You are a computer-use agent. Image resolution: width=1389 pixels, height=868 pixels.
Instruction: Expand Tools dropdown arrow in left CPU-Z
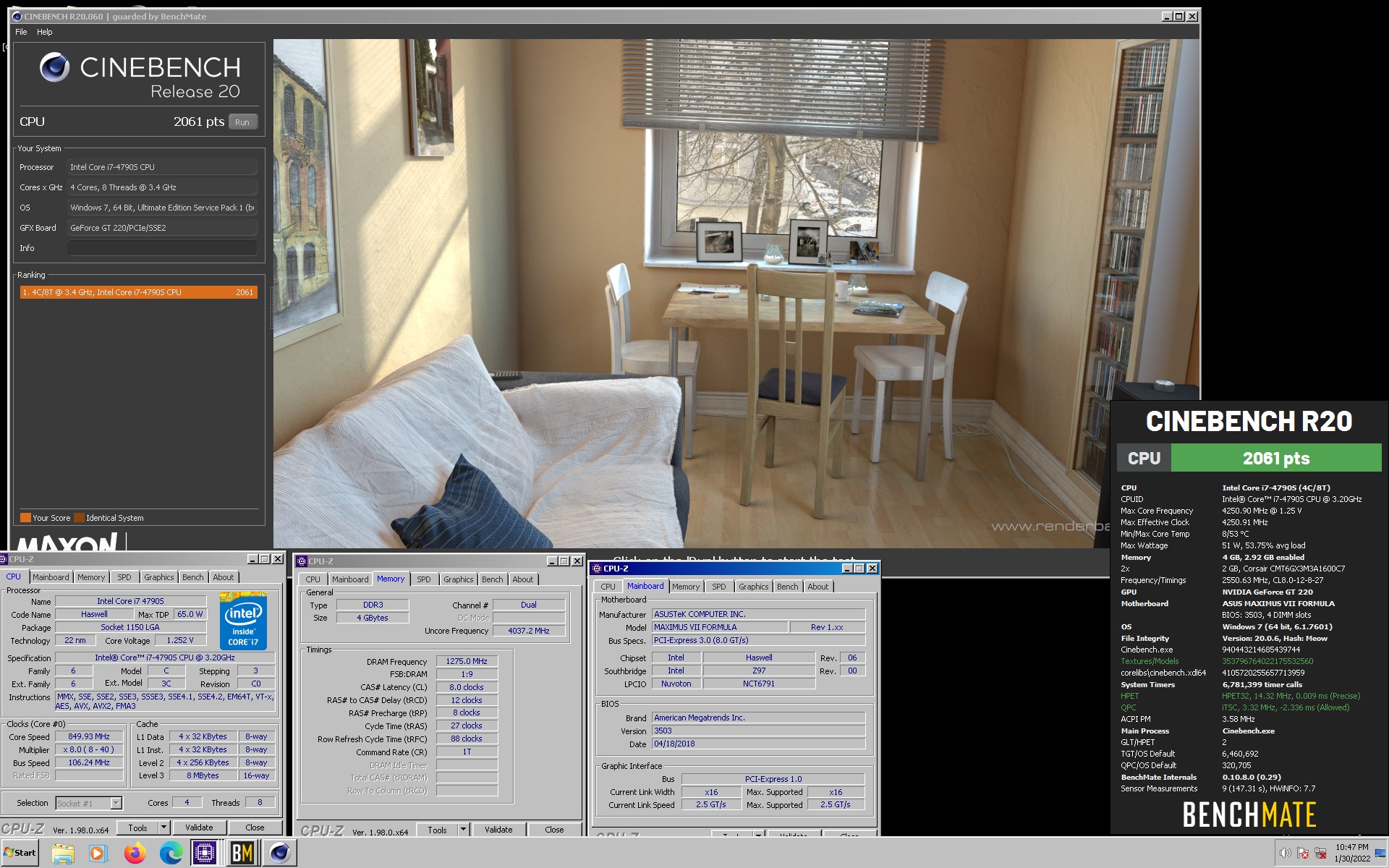[x=163, y=827]
